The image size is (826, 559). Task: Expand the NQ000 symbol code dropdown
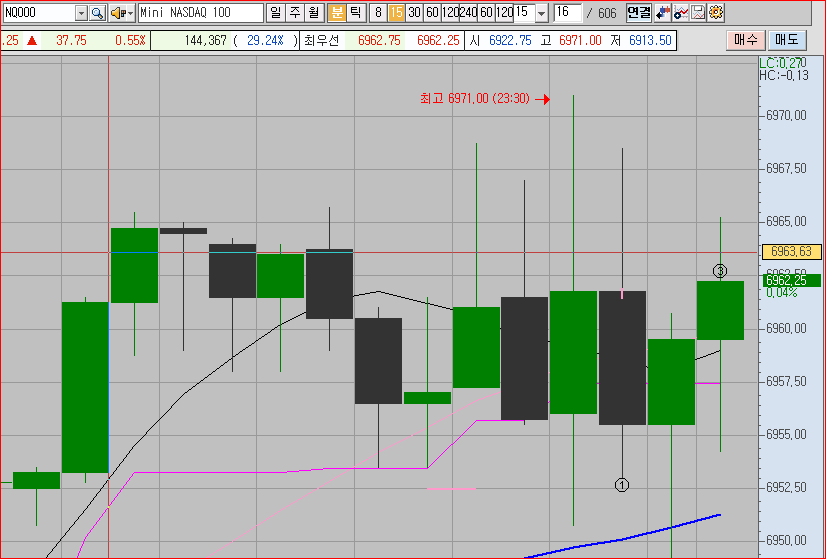pos(81,13)
